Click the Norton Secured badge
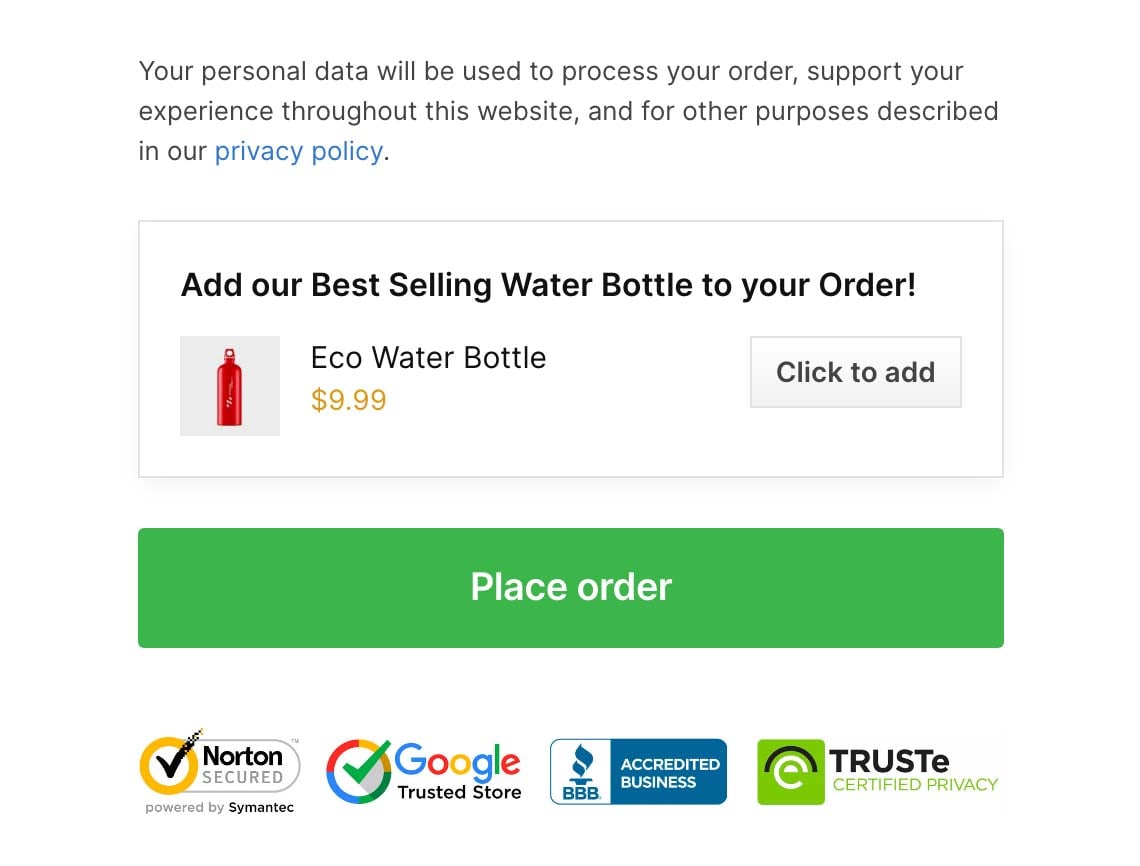The height and width of the screenshot is (866, 1140). click(220, 771)
